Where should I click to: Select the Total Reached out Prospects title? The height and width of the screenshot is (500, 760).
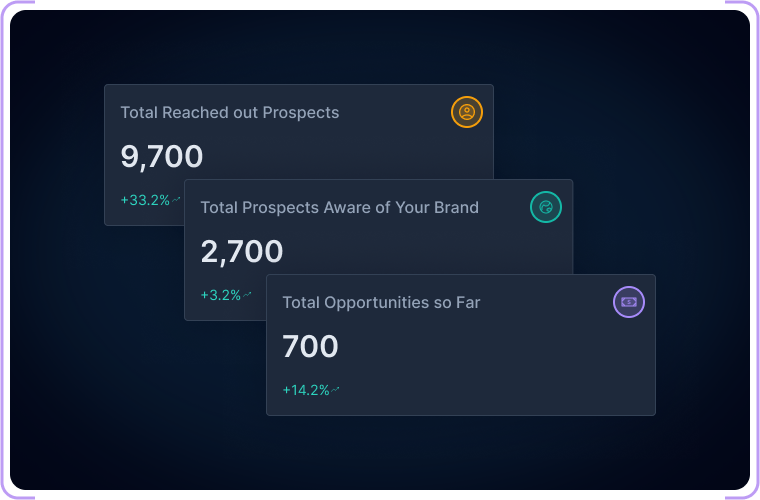click(229, 113)
